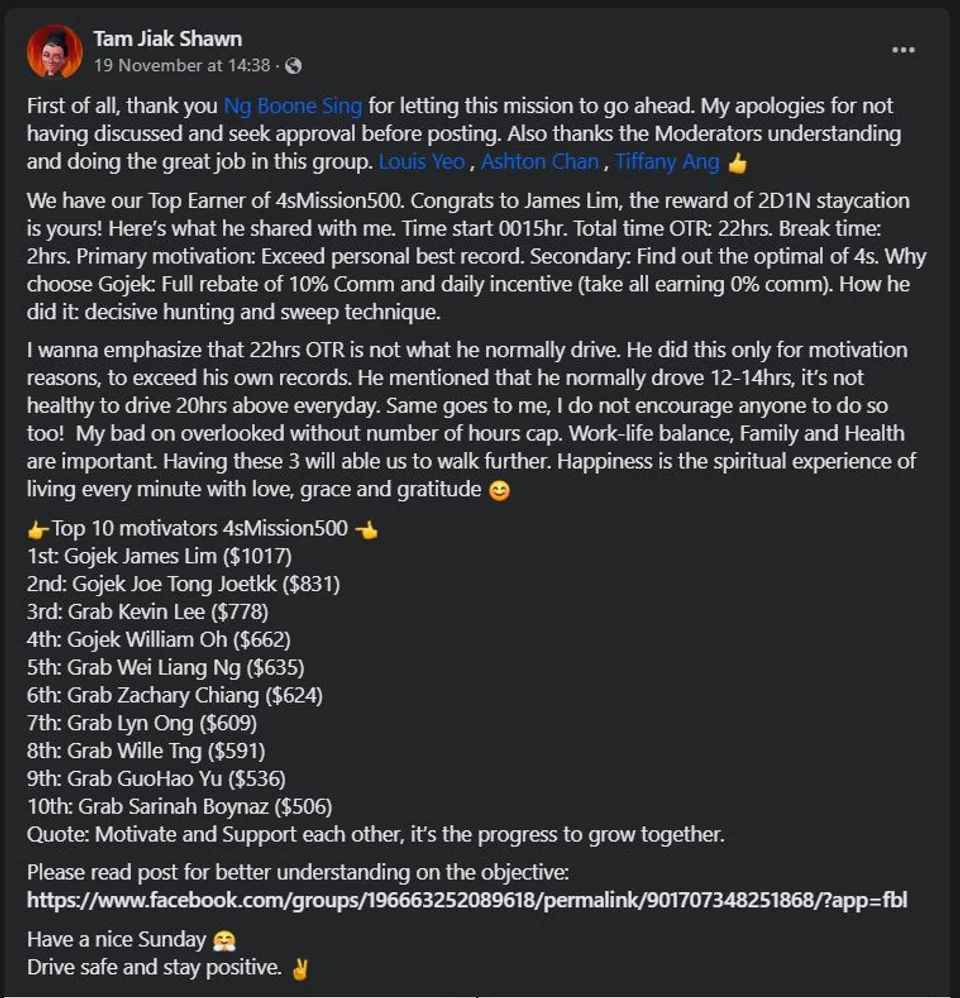This screenshot has width=960, height=998.
Task: Open the three-dot post options menu
Action: (x=903, y=50)
